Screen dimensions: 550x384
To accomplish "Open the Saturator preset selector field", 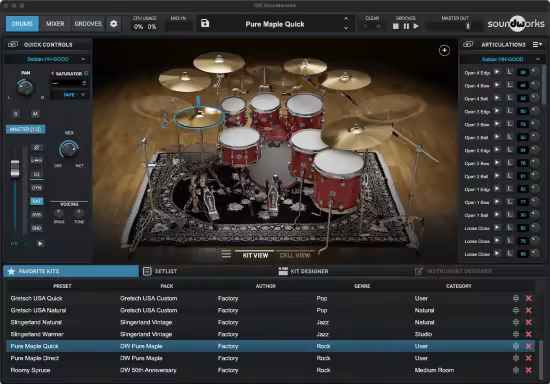I will point(69,83).
